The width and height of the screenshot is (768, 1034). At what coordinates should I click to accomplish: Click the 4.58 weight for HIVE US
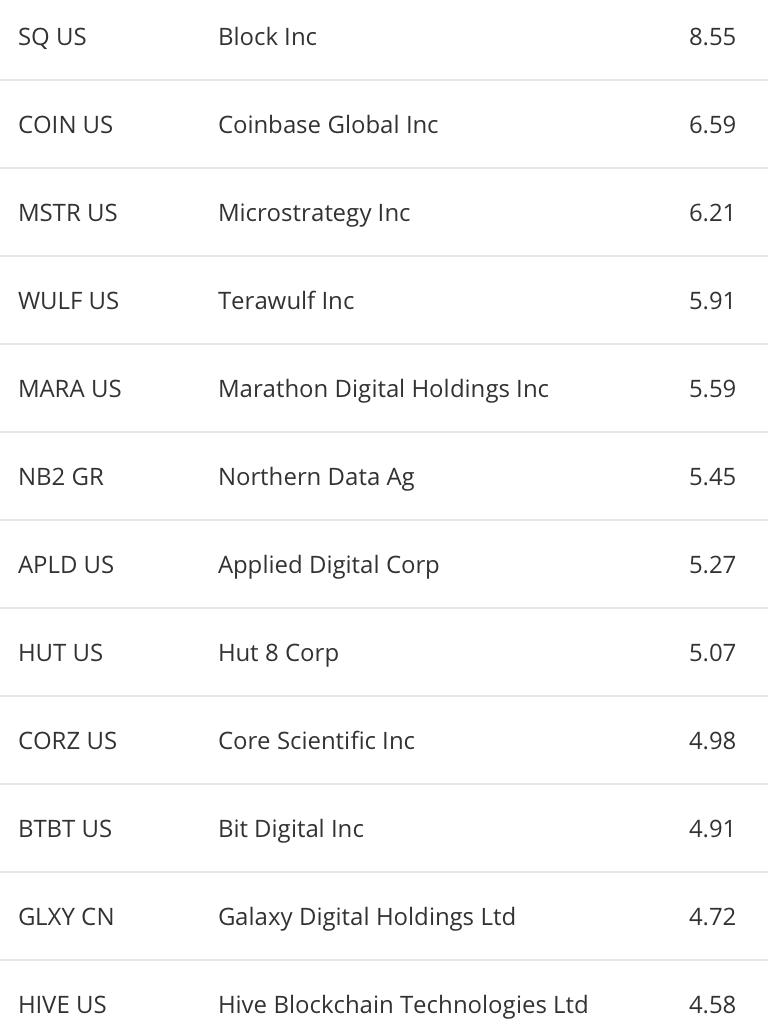click(712, 1005)
